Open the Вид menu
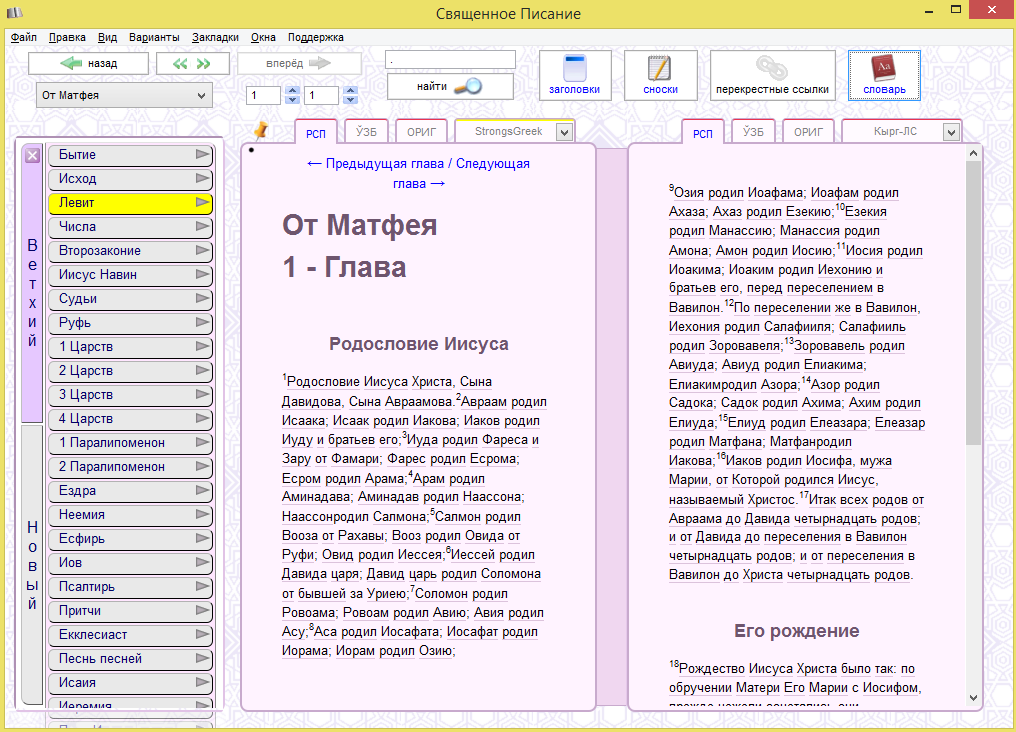This screenshot has height=732, width=1016. point(108,38)
